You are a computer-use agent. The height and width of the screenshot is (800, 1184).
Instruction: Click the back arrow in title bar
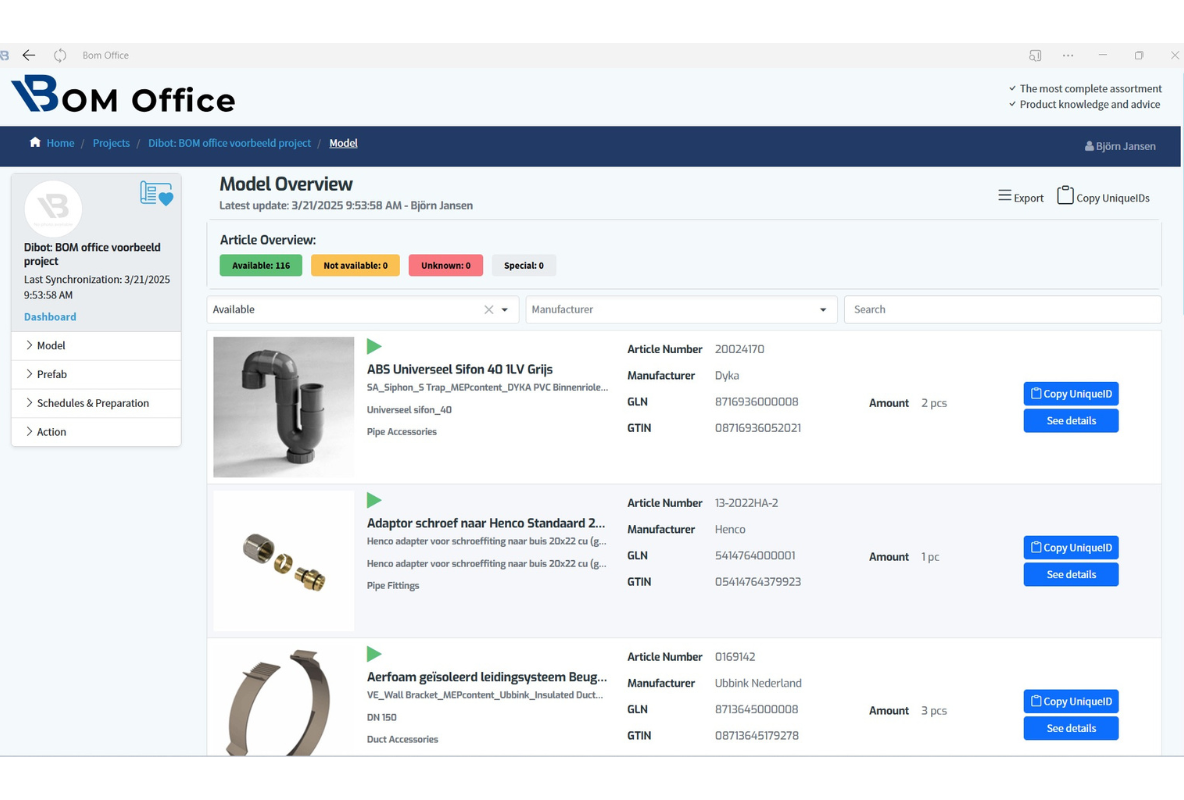coord(29,55)
